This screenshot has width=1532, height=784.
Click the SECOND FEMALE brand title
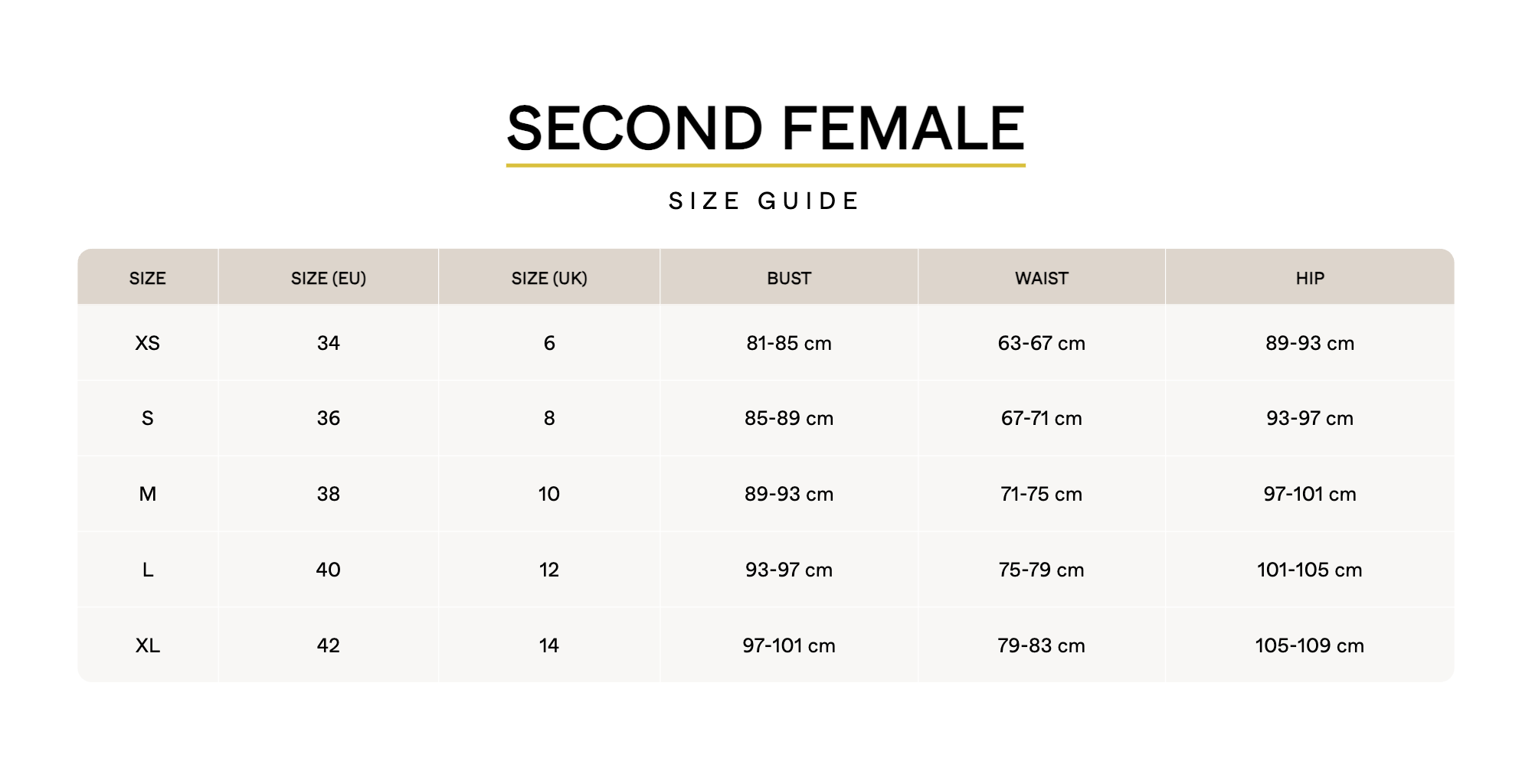pos(765,128)
